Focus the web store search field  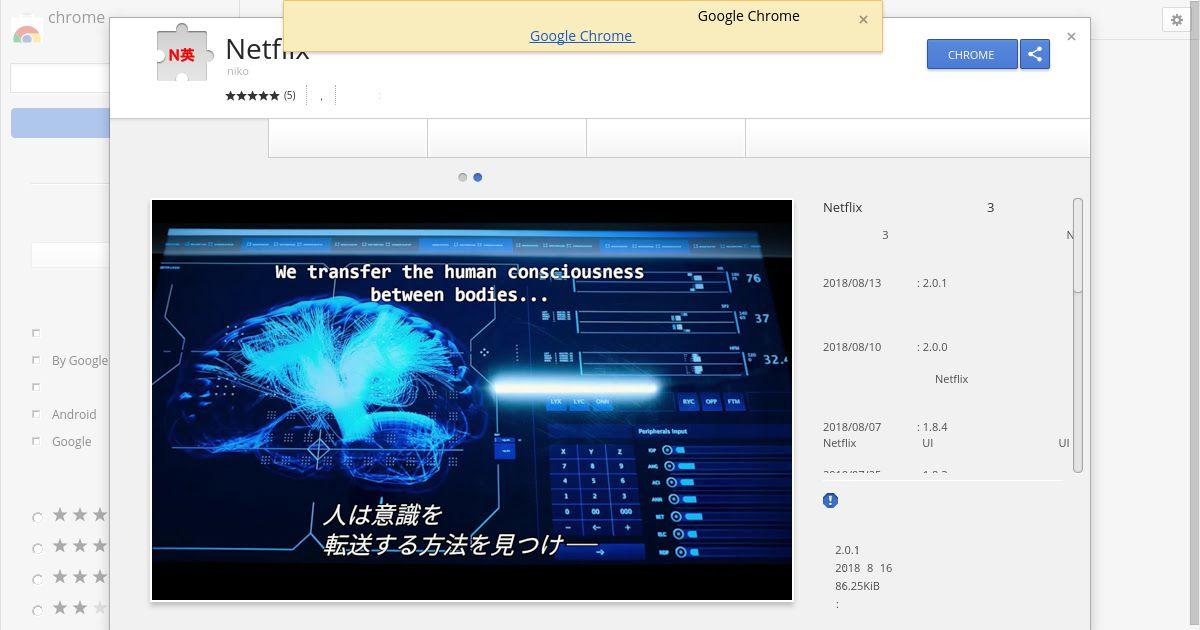pyautogui.click(x=60, y=78)
